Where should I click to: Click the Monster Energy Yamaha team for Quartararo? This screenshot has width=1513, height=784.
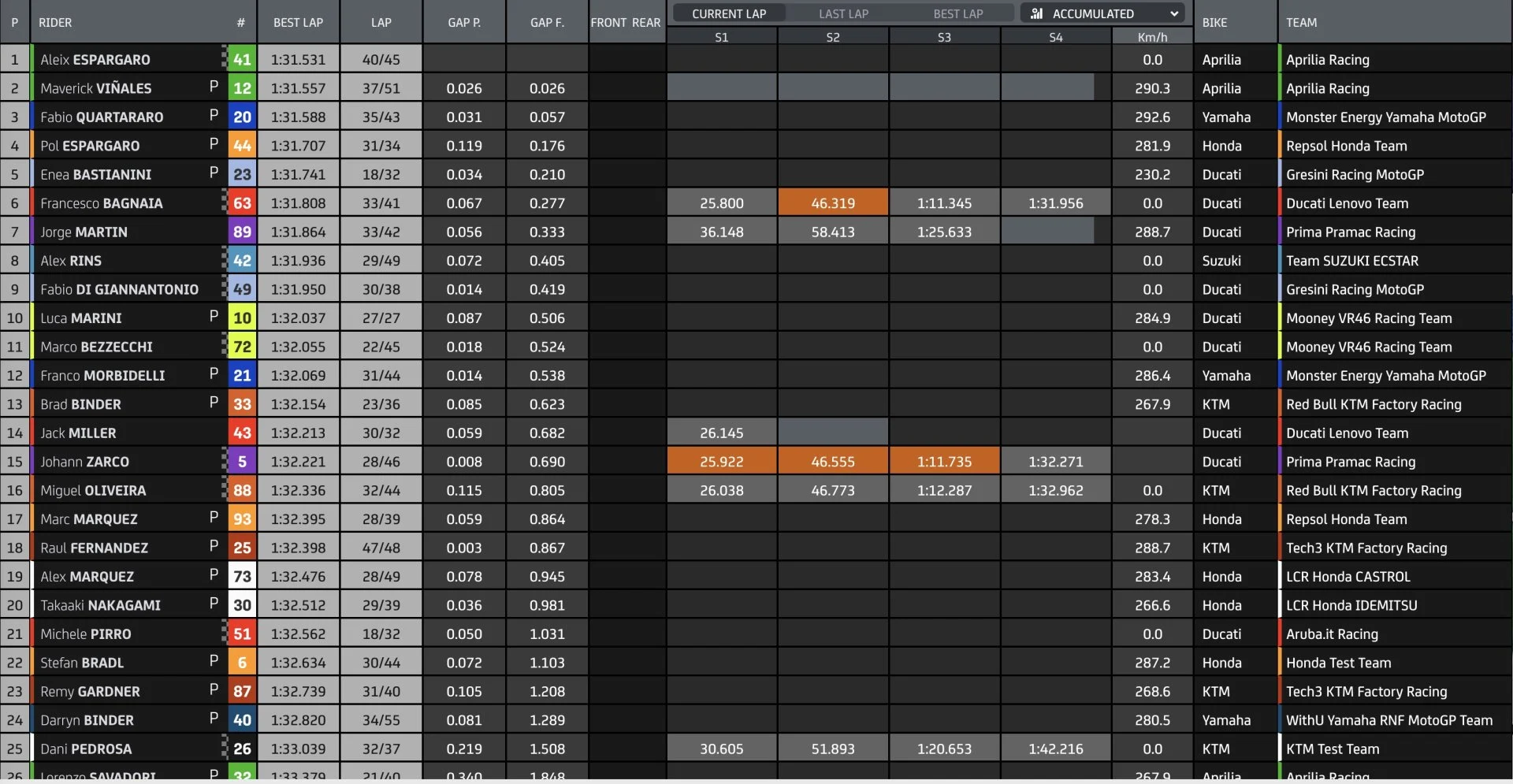[1385, 117]
